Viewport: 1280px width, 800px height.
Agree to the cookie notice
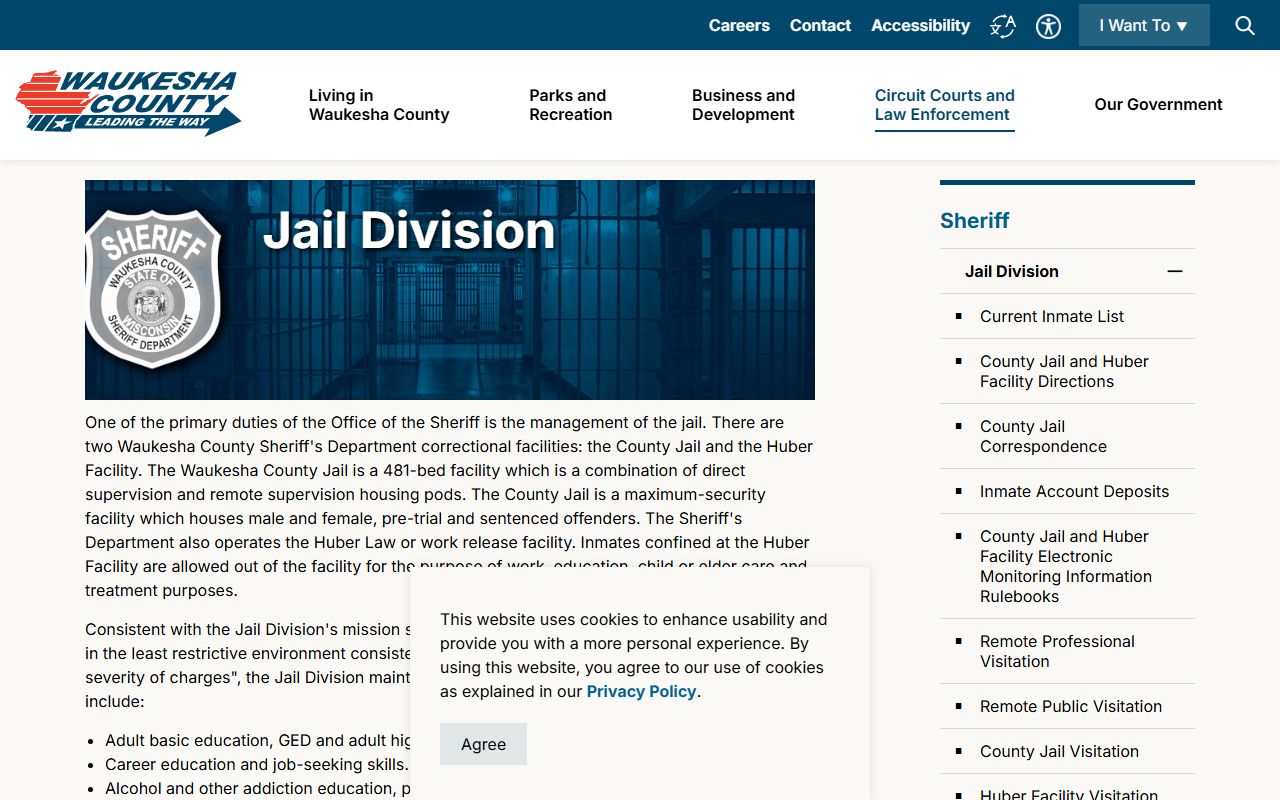click(483, 744)
